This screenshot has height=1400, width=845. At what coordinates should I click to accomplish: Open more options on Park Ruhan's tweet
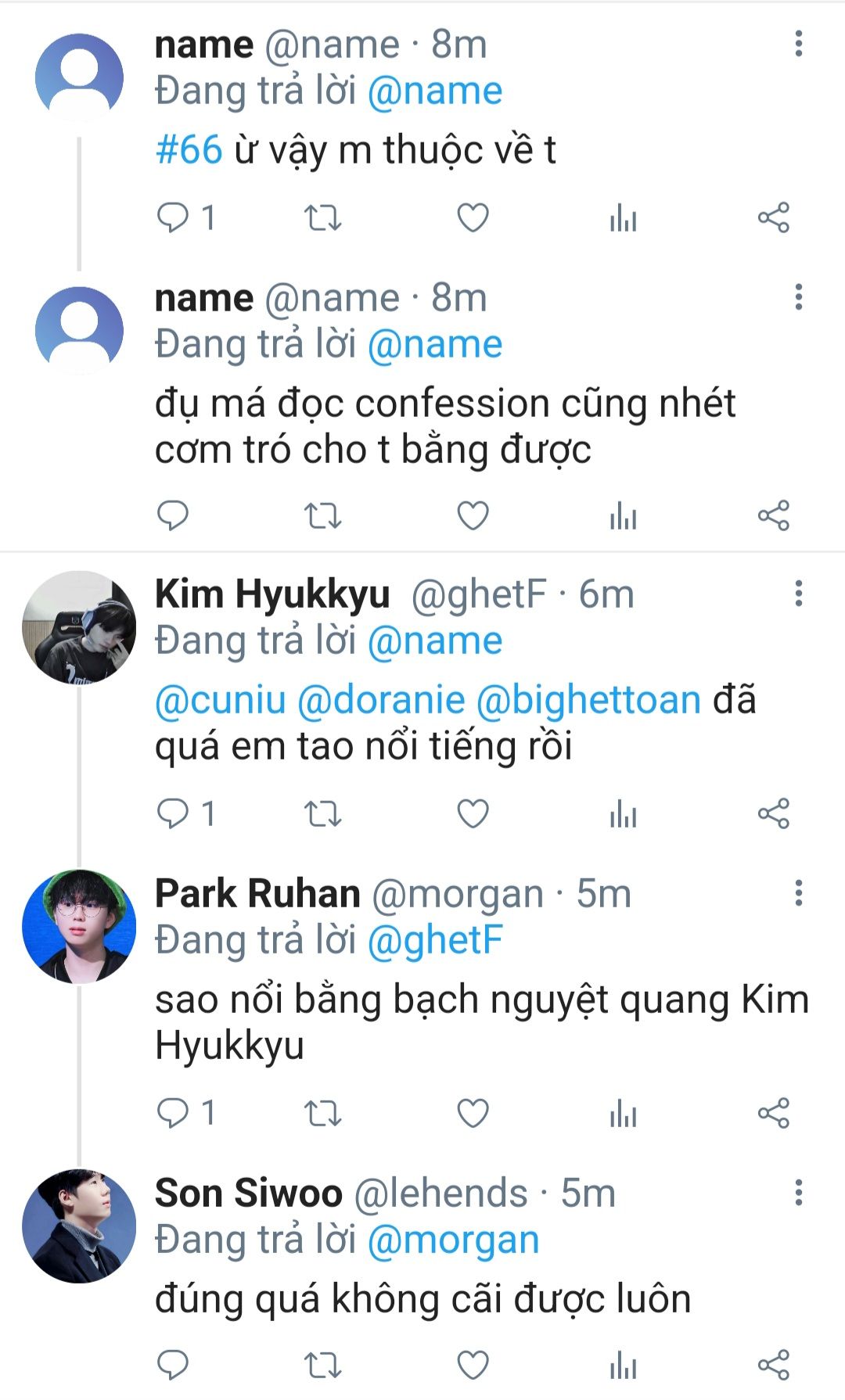pos(798,892)
